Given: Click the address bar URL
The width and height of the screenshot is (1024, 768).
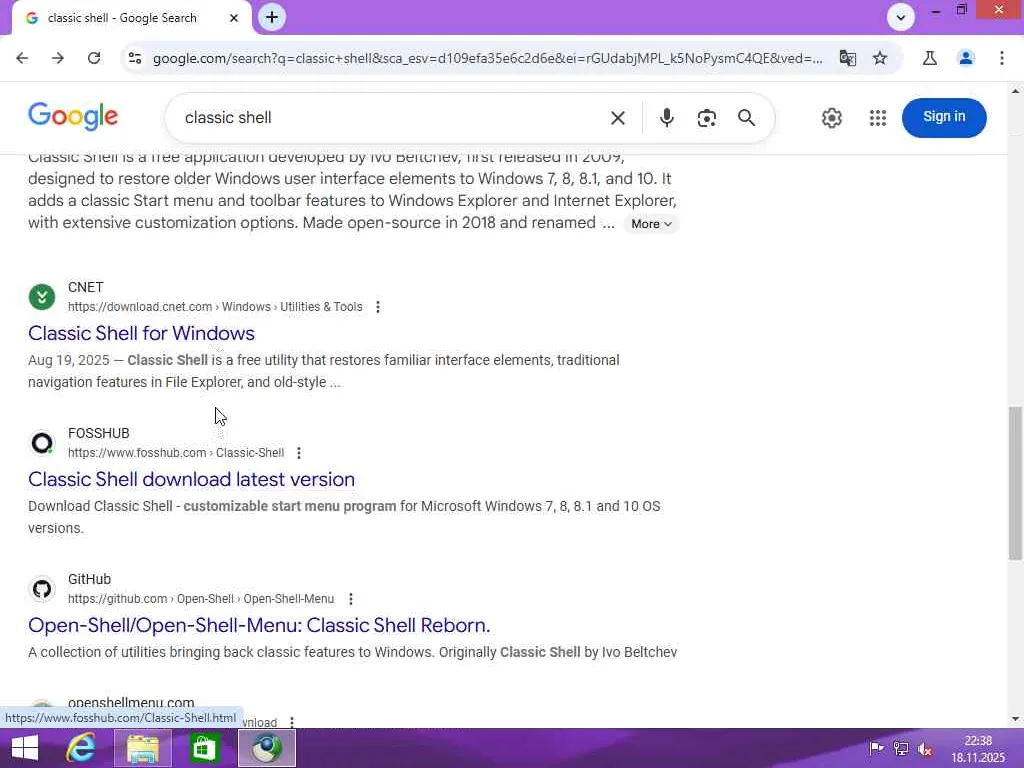Looking at the screenshot, I should point(487,58).
